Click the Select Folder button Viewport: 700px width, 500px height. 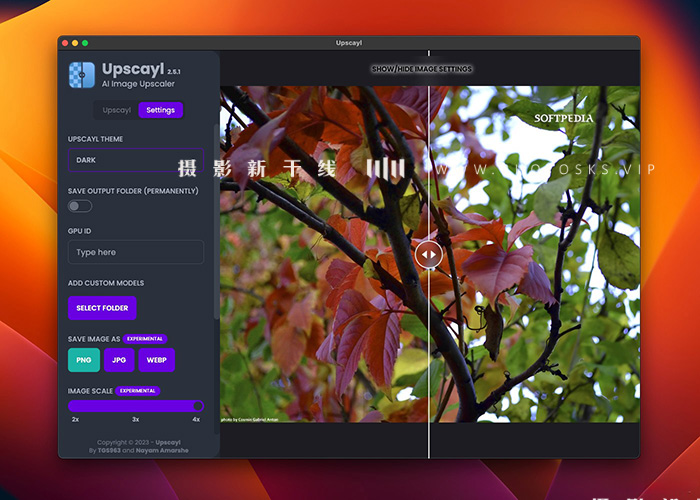click(102, 308)
